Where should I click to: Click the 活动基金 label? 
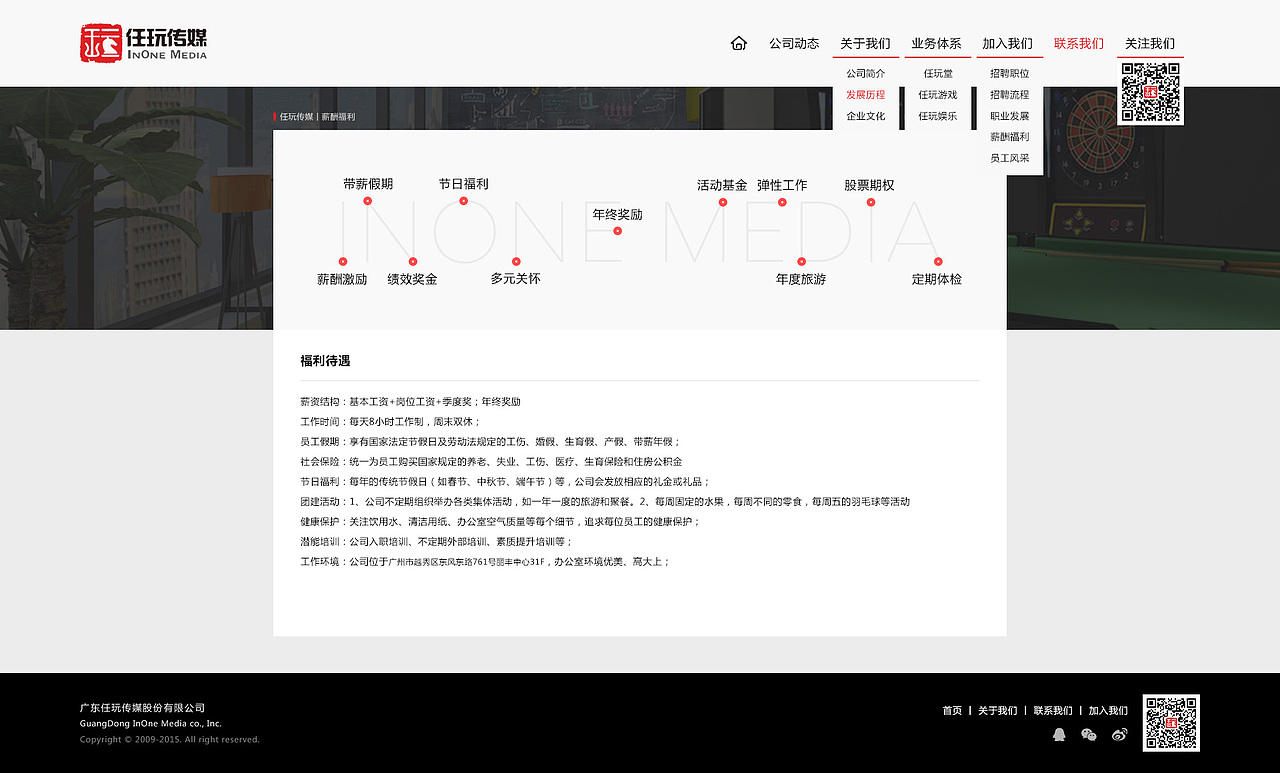click(x=722, y=185)
